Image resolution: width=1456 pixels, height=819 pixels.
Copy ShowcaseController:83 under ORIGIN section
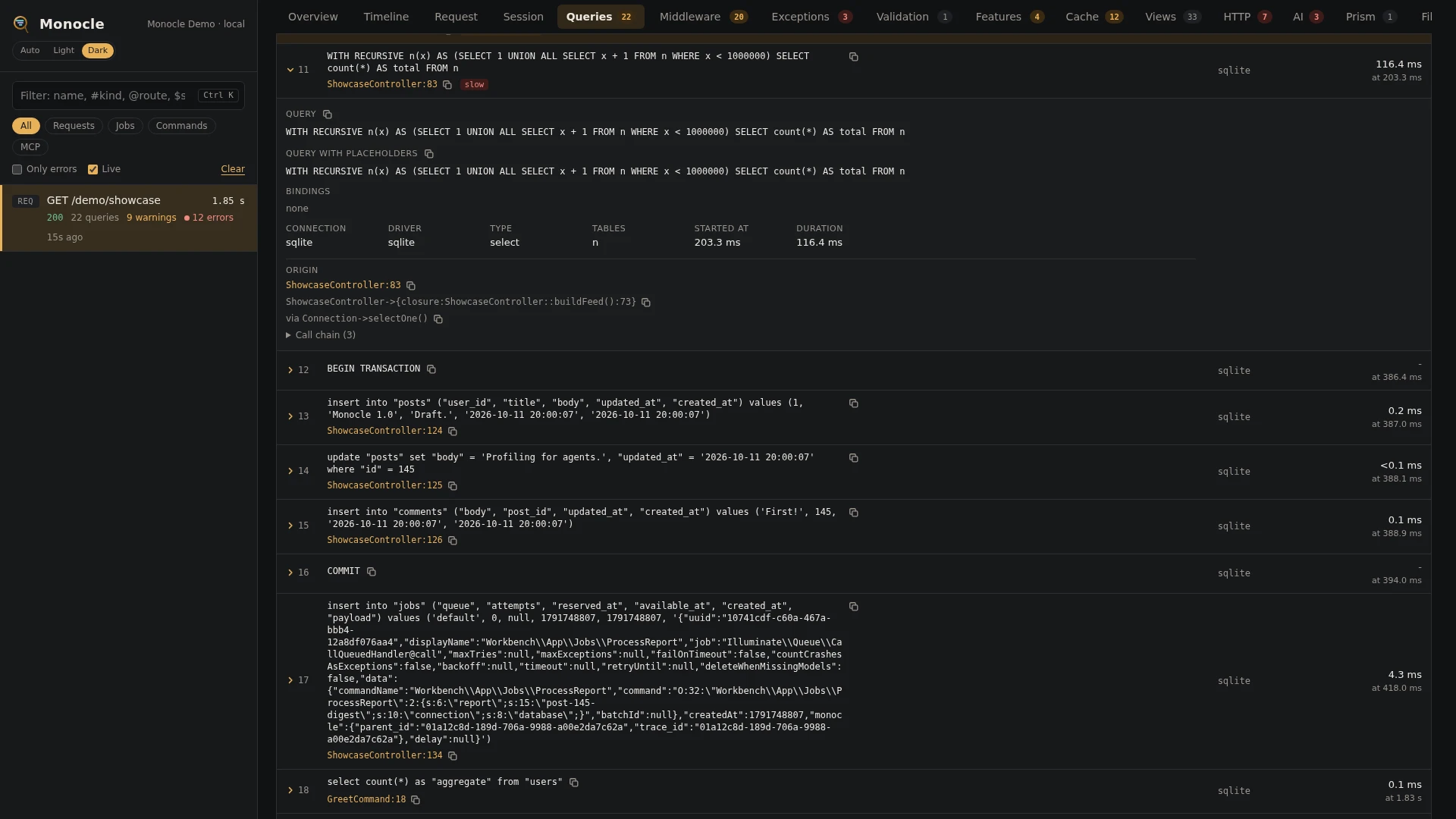point(411,286)
